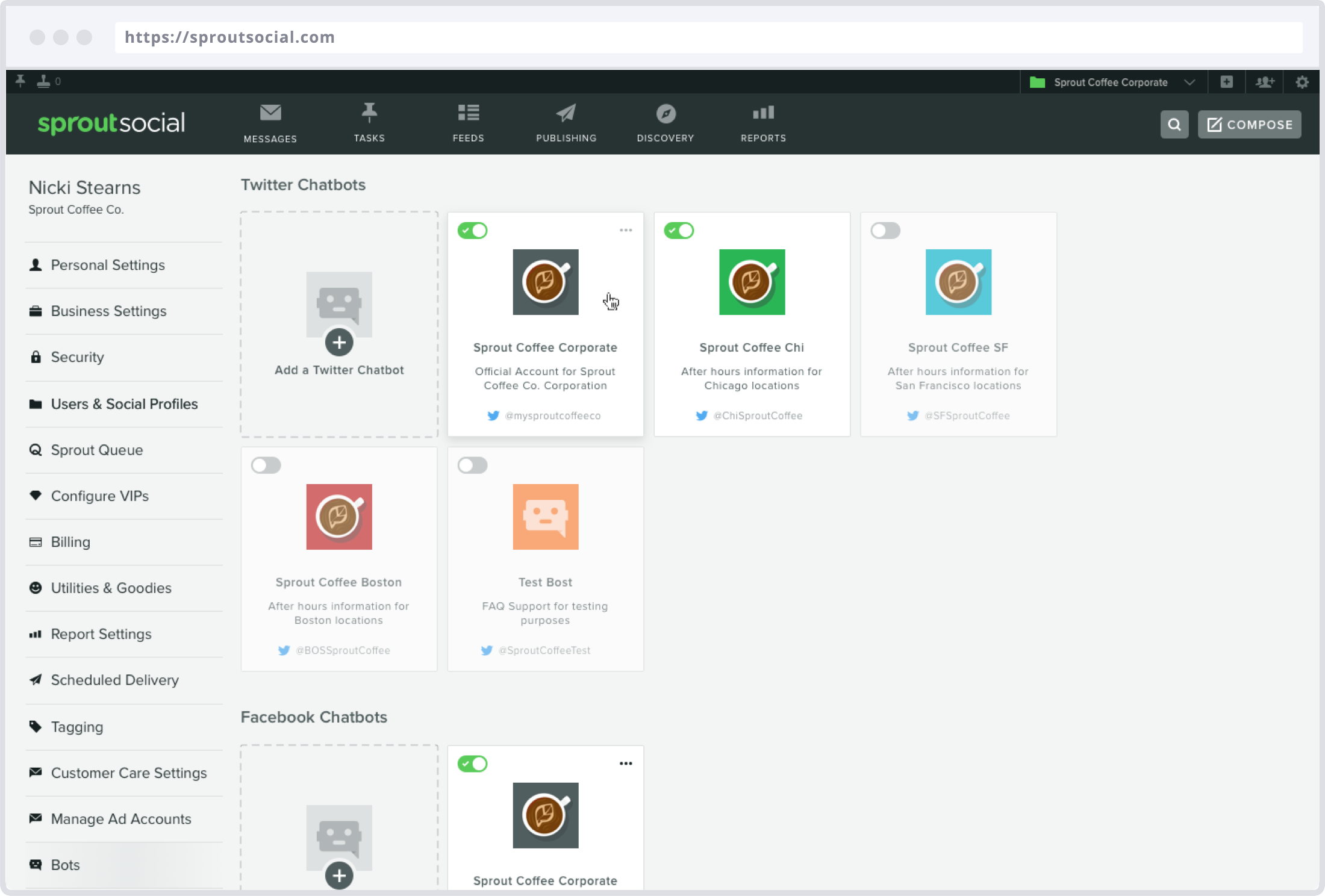The image size is (1325, 896).
Task: Open Users & Social Profiles
Action: pyautogui.click(x=124, y=404)
